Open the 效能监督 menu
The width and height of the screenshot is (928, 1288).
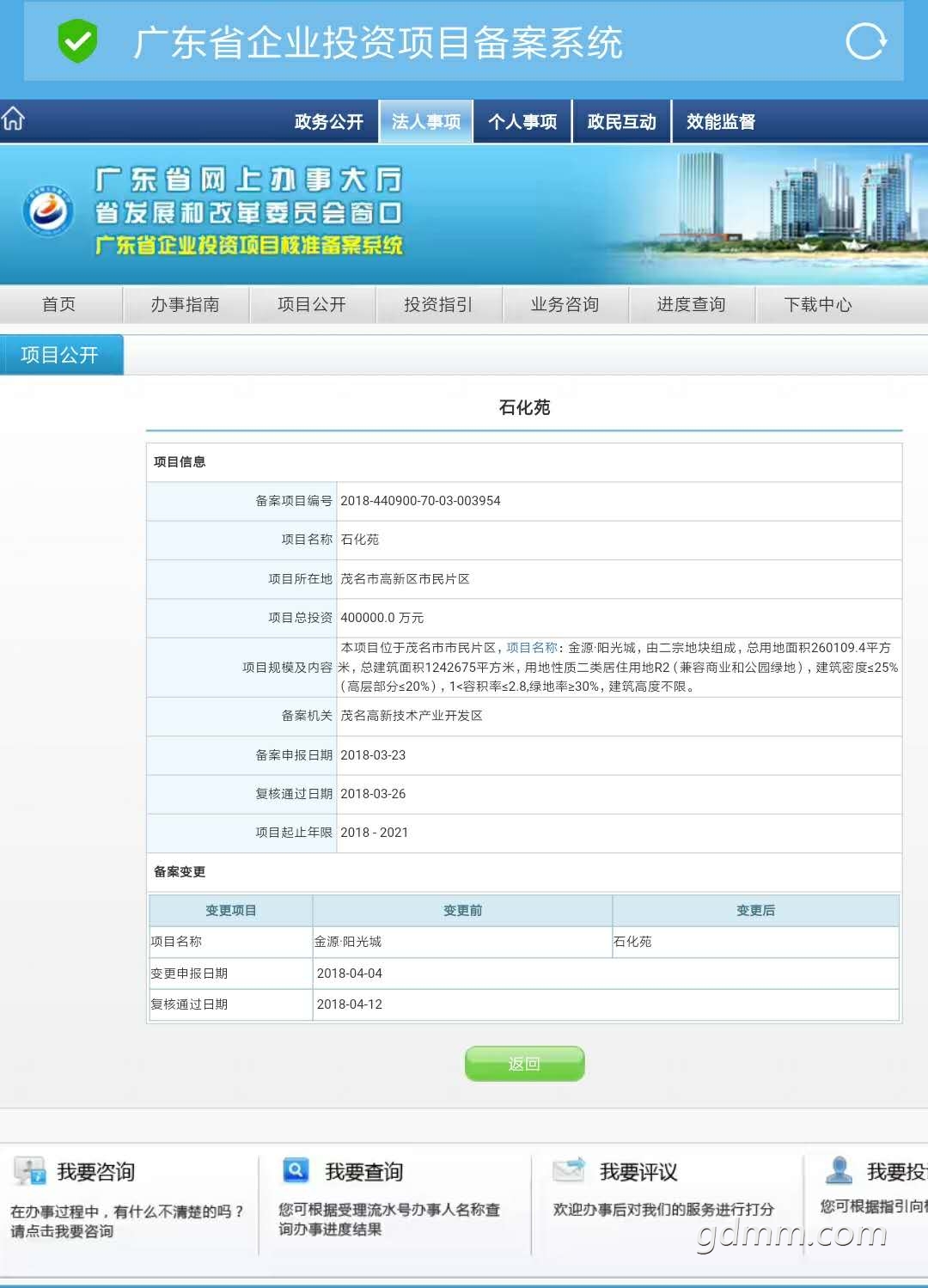720,122
